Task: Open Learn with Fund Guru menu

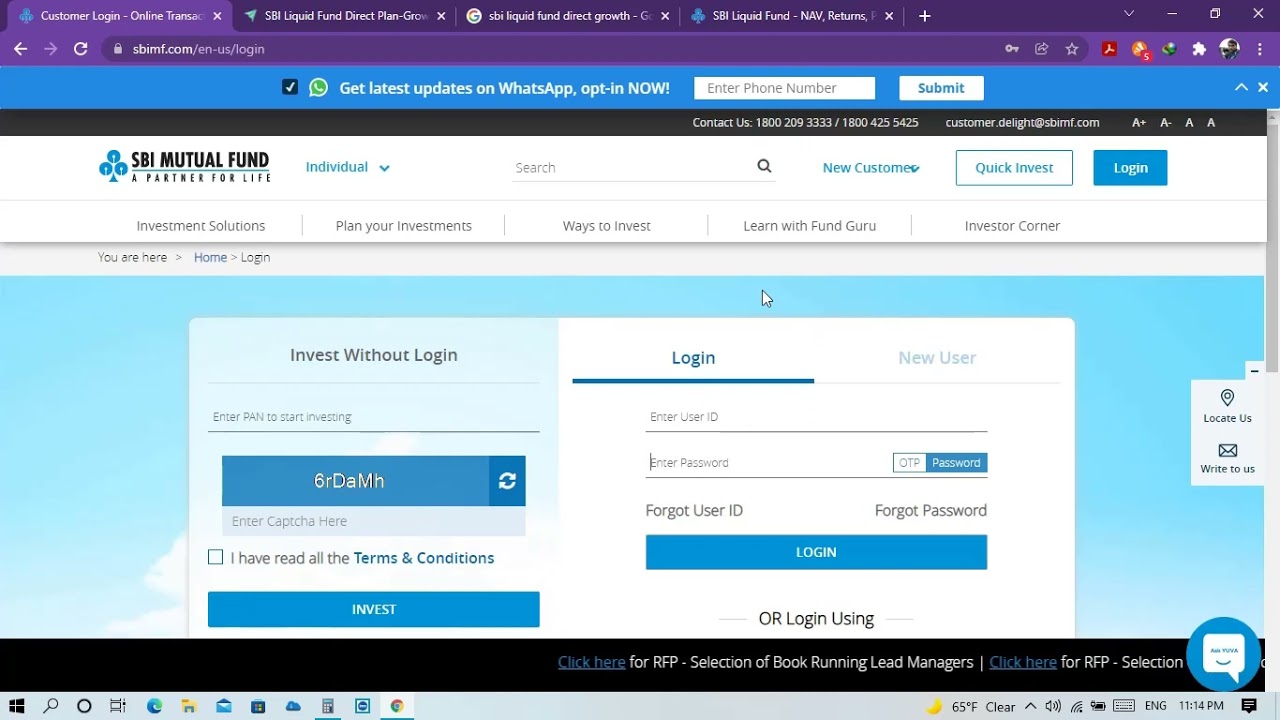Action: click(x=810, y=225)
